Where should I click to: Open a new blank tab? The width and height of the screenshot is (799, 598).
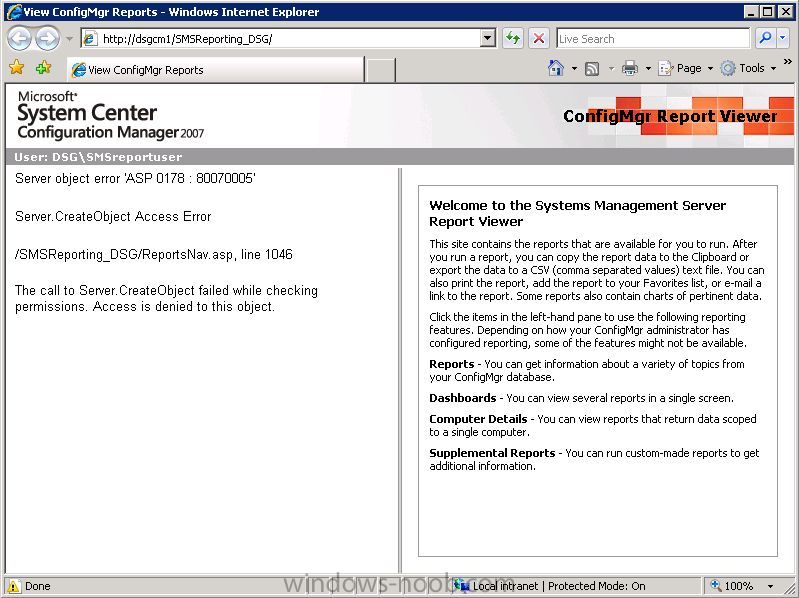380,70
